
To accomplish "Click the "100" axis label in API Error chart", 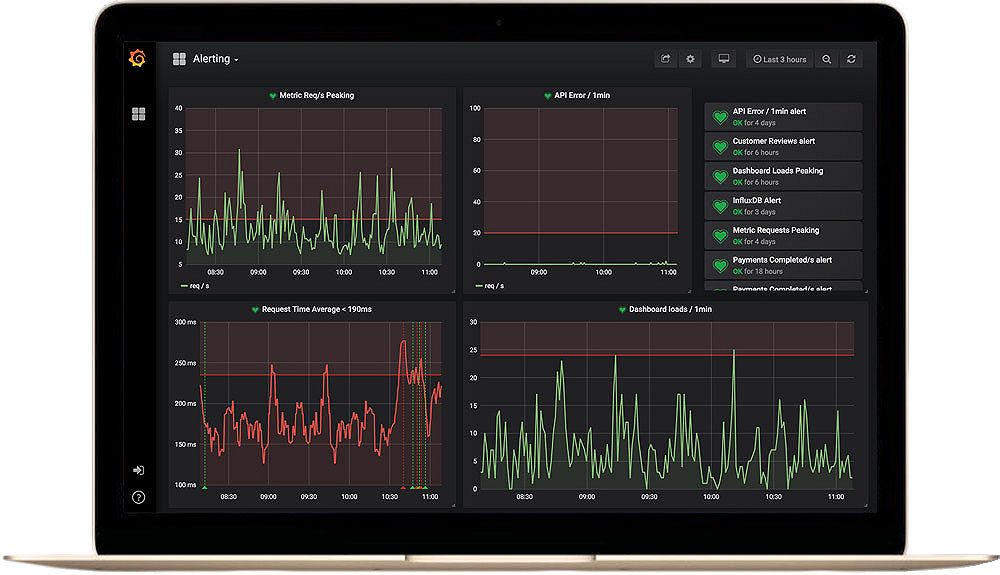I will [475, 108].
